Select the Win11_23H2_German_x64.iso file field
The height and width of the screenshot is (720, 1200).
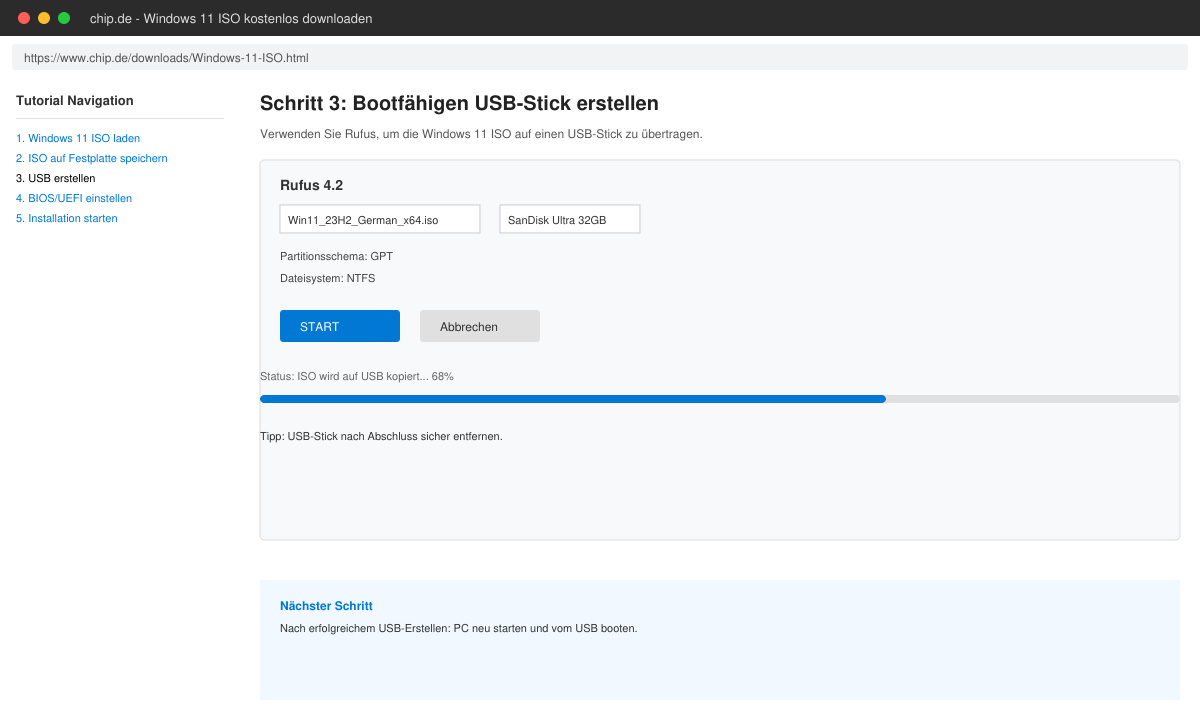(380, 219)
